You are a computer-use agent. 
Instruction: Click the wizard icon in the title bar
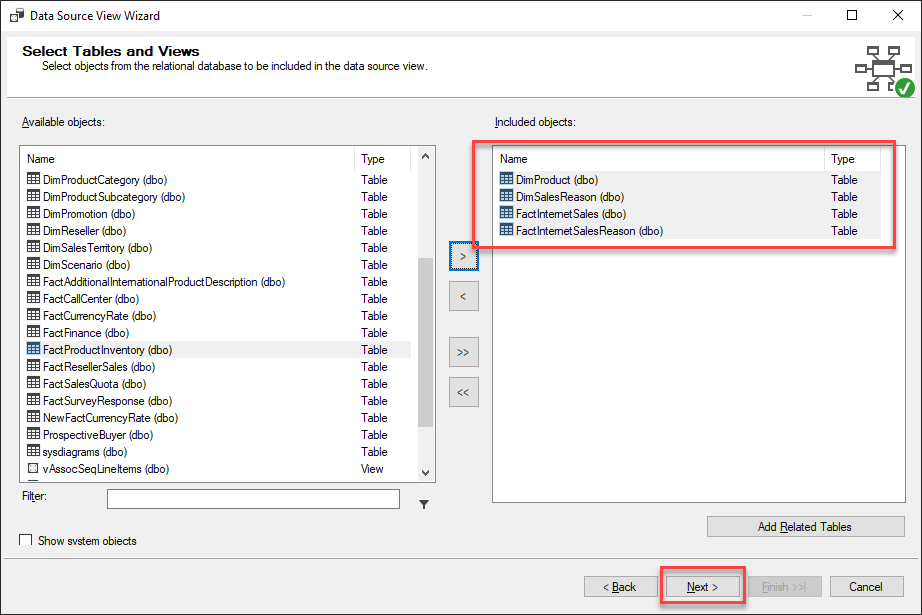click(14, 15)
